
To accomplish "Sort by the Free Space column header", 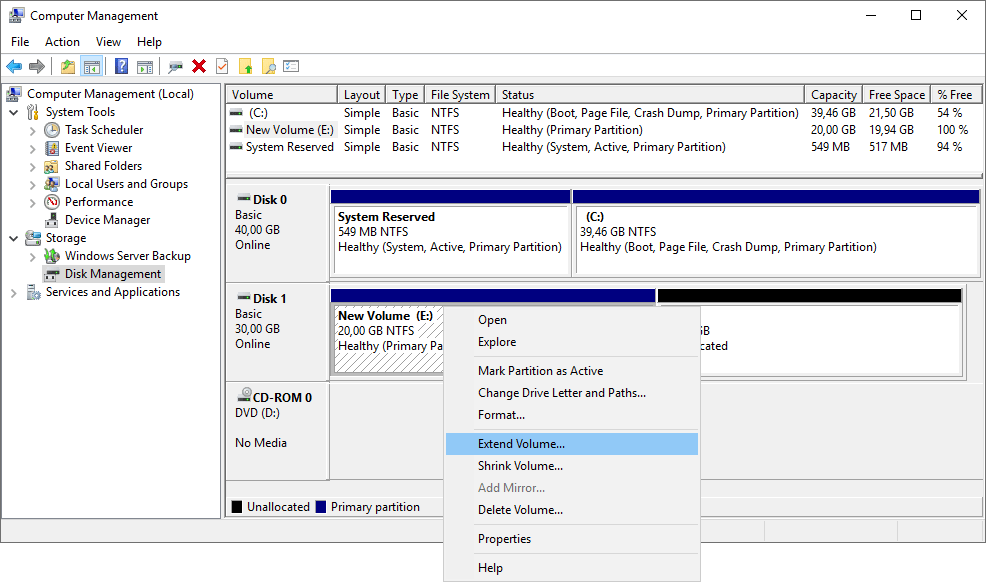I will (x=897, y=94).
